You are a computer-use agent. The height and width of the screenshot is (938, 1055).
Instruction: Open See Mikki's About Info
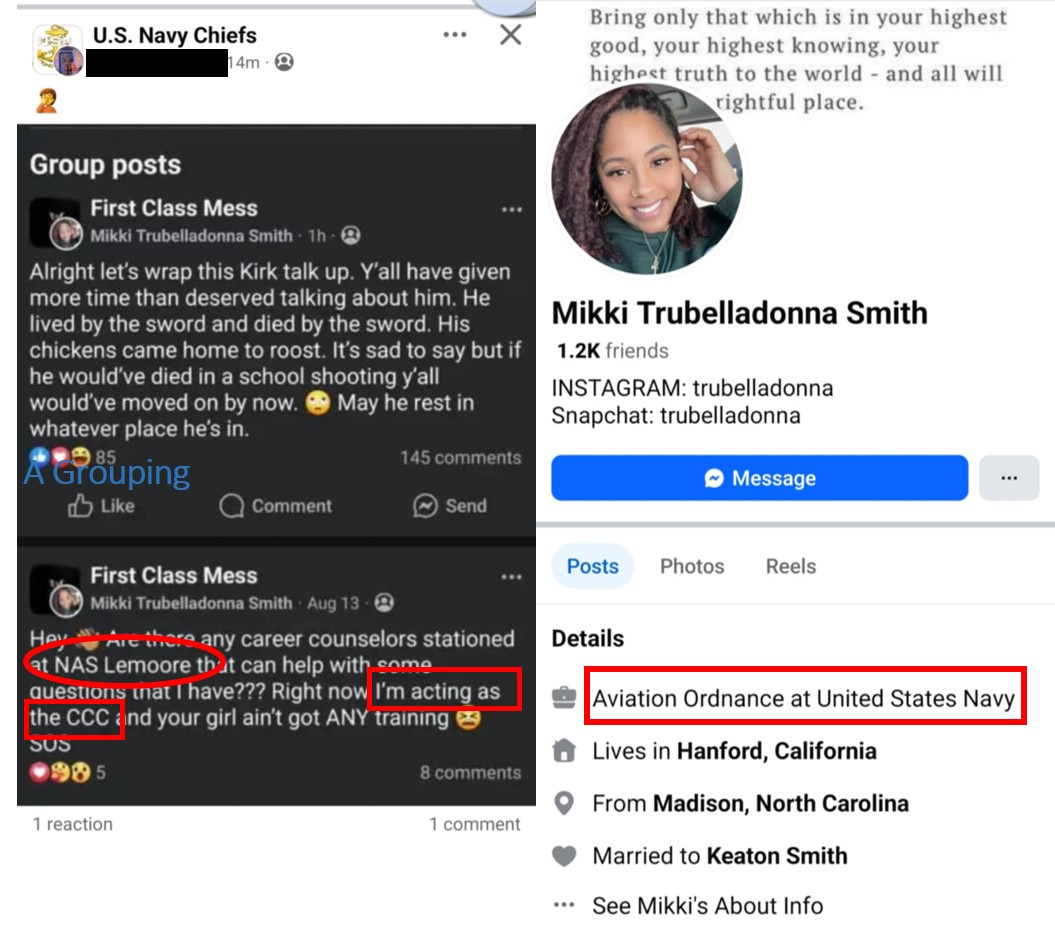tap(707, 906)
